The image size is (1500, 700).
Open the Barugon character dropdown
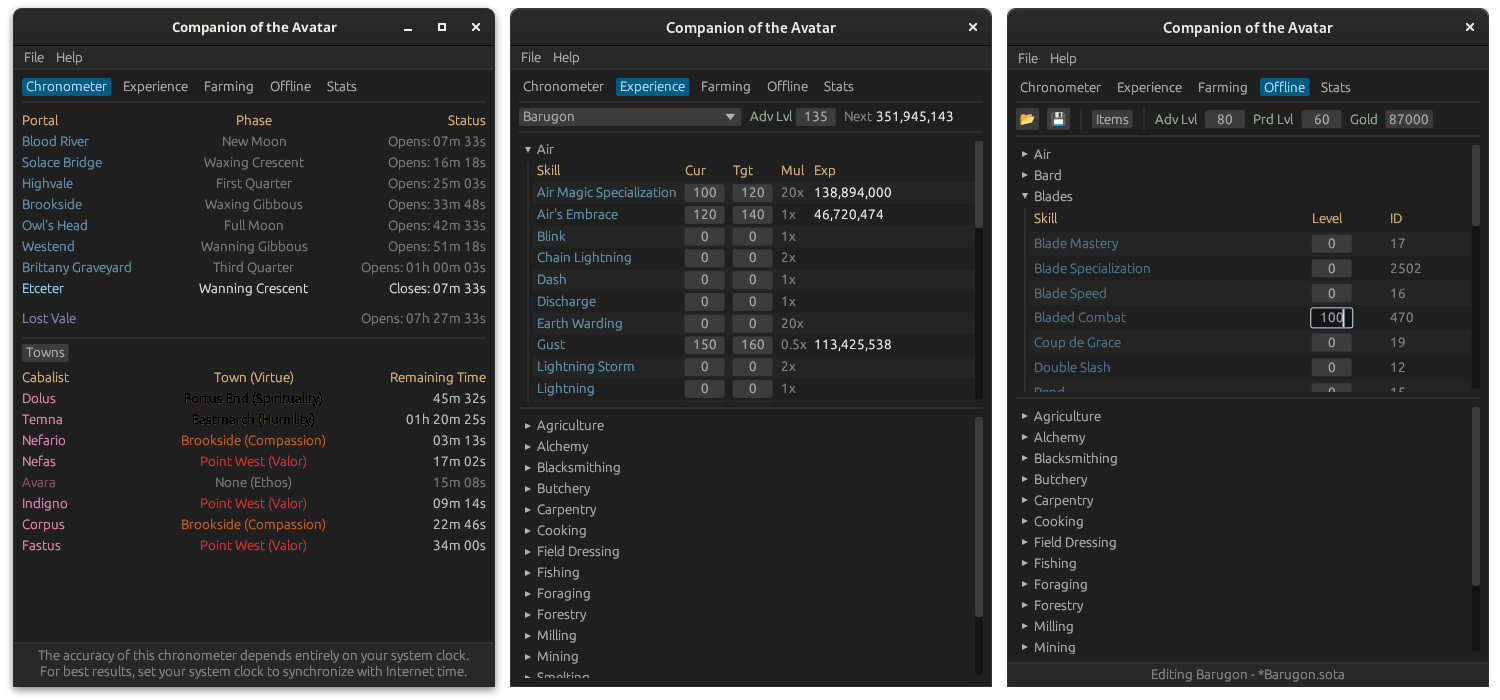[630, 117]
